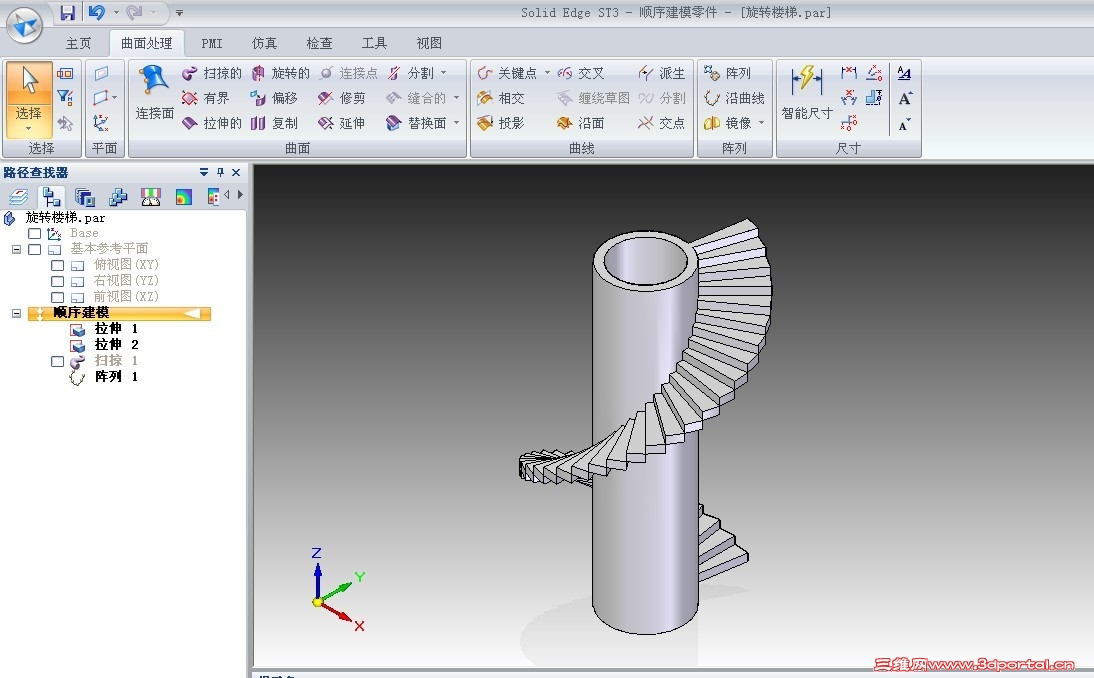Click the Solid Edge application button
The width and height of the screenshot is (1094, 678).
tap(25, 25)
